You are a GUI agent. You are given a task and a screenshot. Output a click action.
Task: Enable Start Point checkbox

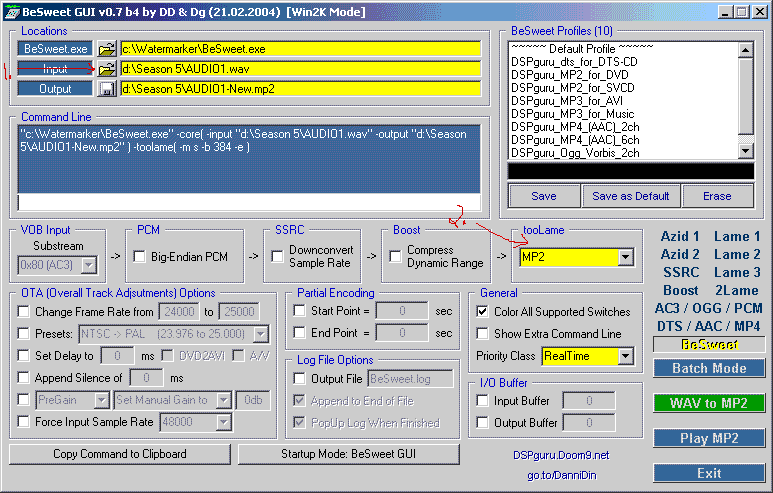click(299, 311)
